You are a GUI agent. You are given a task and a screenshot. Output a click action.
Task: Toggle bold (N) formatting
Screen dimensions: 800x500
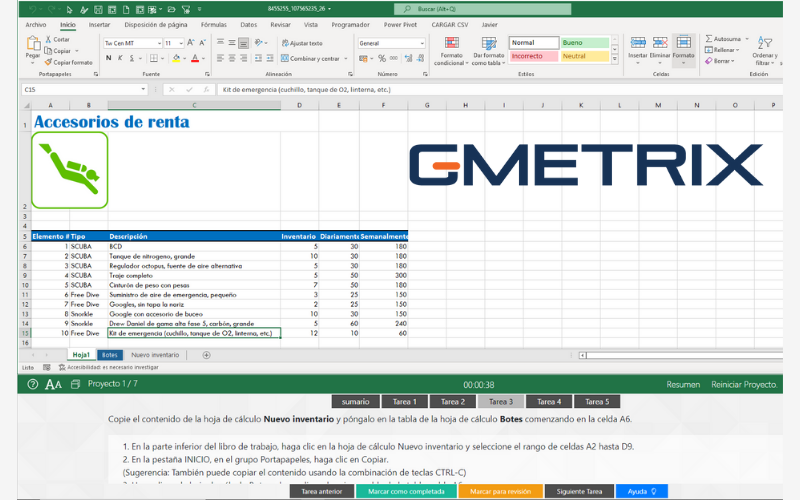point(109,58)
